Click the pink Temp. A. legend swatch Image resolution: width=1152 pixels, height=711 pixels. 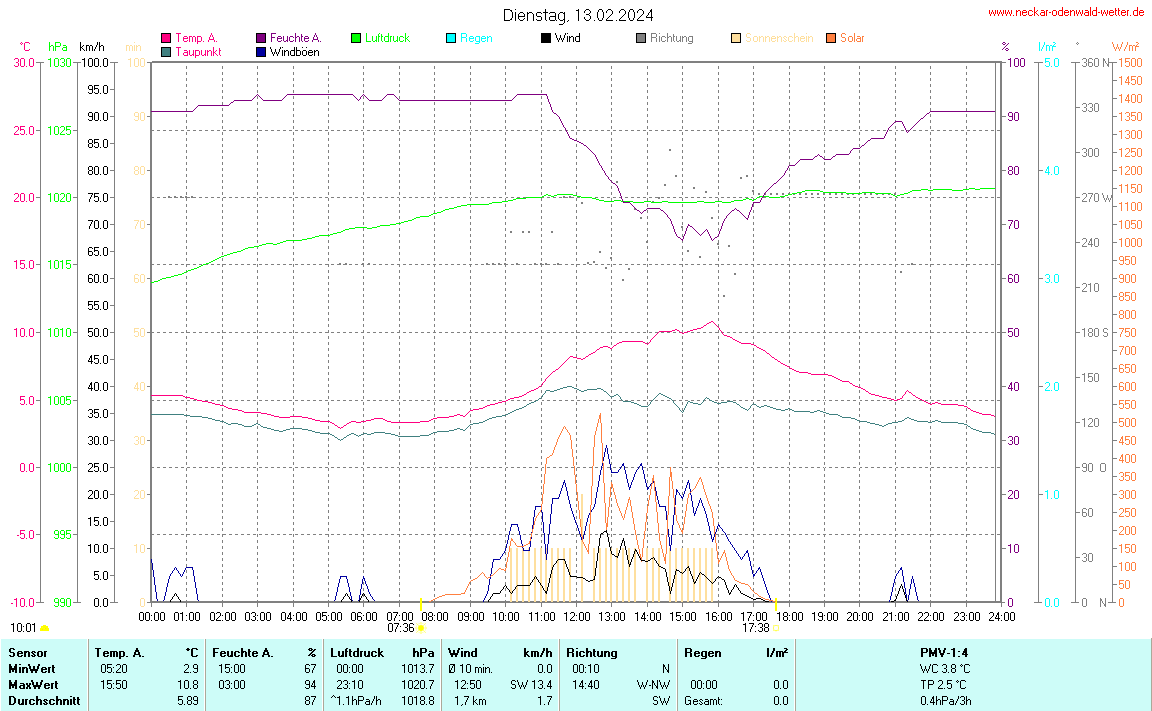(x=166, y=38)
